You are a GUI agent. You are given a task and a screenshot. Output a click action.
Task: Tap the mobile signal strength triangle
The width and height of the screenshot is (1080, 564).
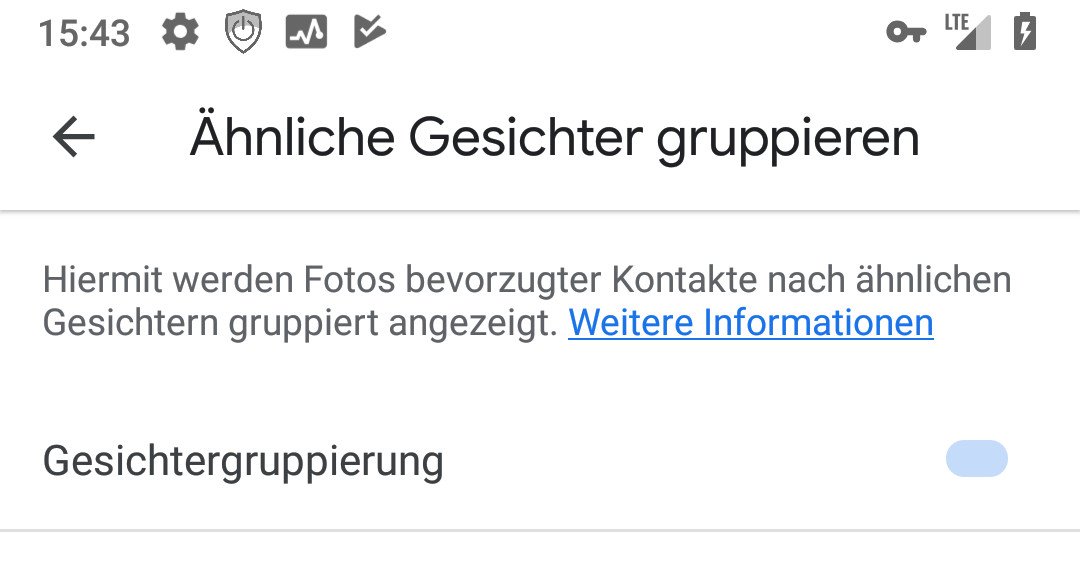pyautogui.click(x=973, y=34)
